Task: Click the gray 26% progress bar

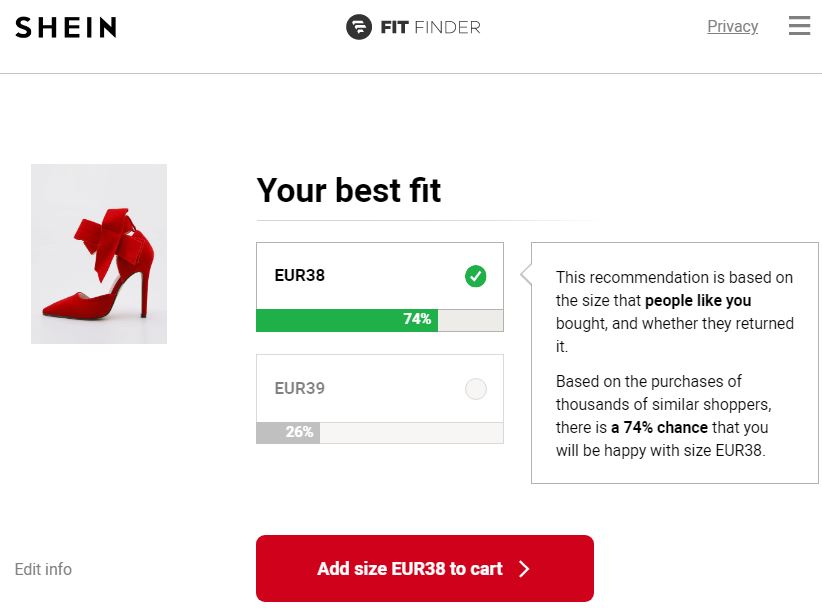Action: tap(288, 432)
